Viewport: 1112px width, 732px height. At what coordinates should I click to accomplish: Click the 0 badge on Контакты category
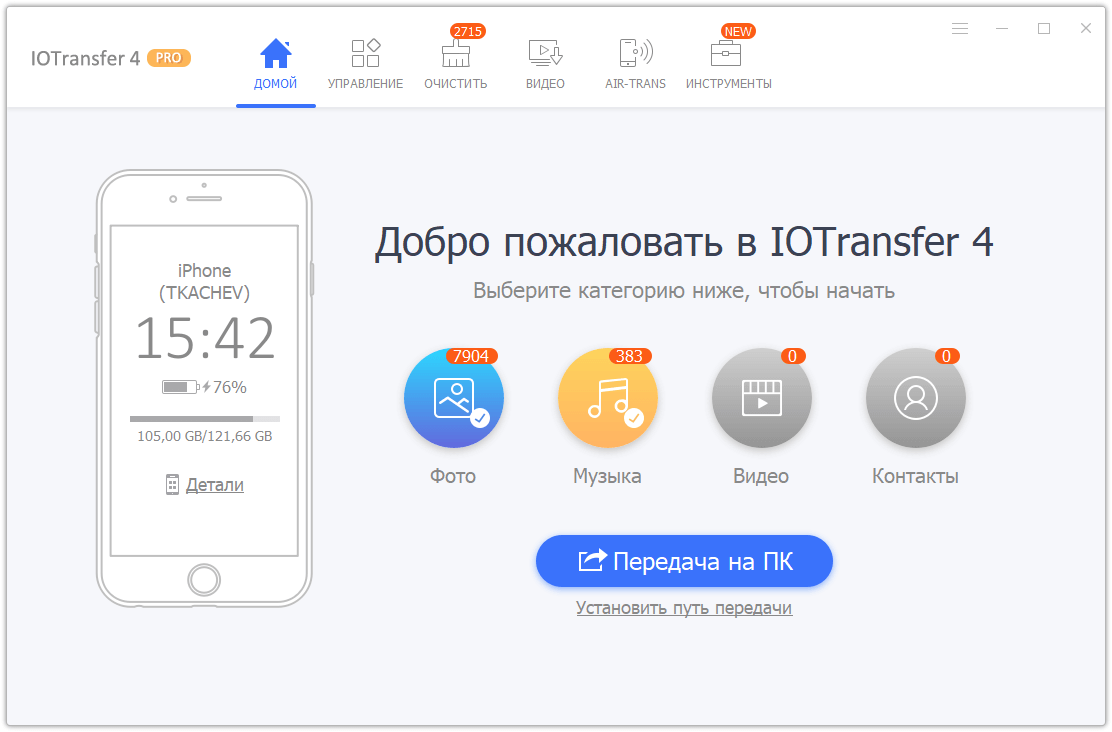coord(947,356)
